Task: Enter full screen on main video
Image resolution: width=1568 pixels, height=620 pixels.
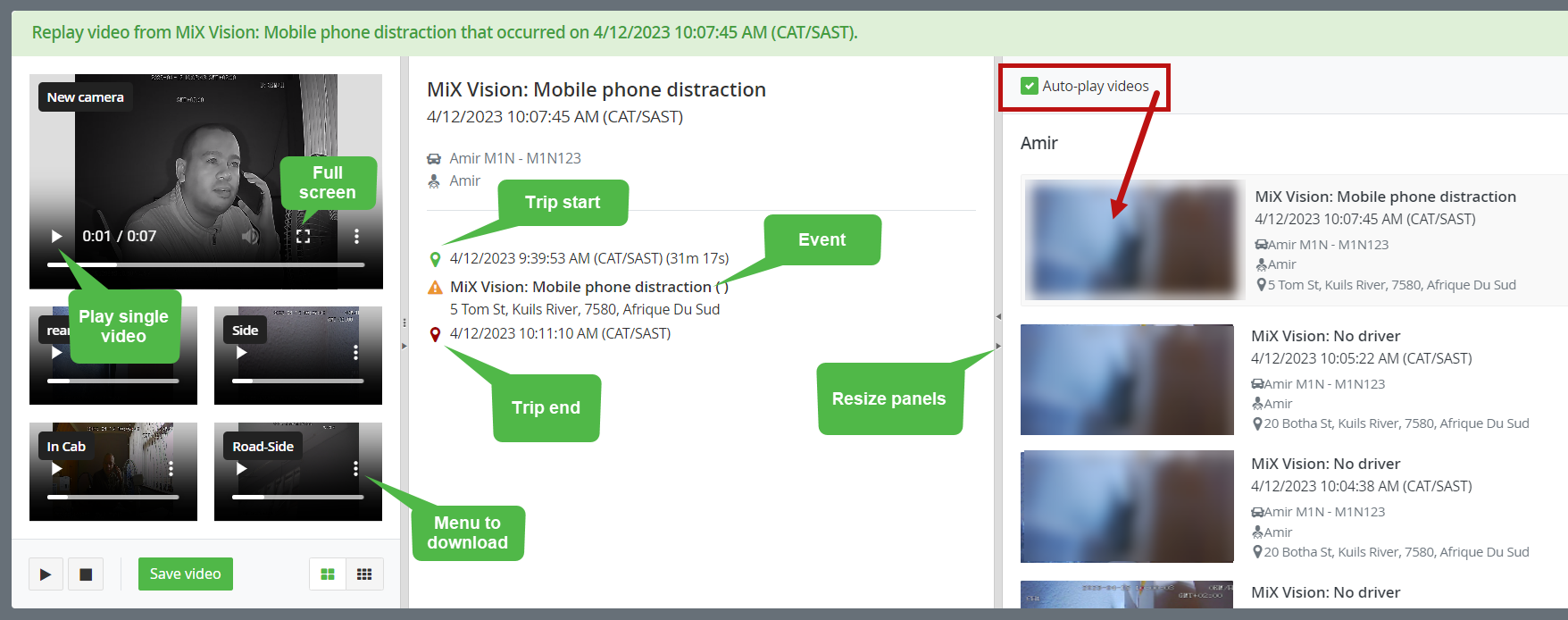Action: click(304, 236)
